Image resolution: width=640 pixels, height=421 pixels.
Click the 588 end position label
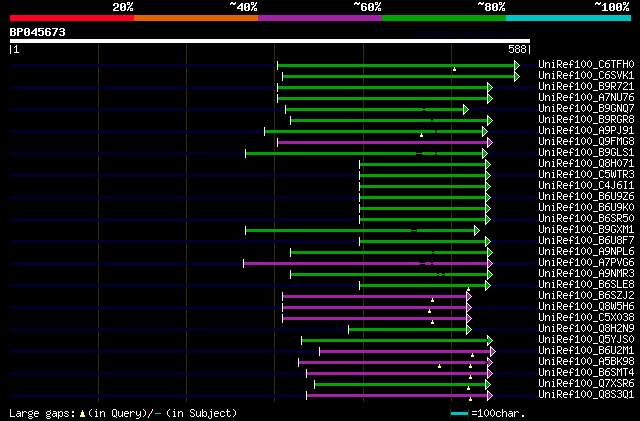click(x=517, y=49)
